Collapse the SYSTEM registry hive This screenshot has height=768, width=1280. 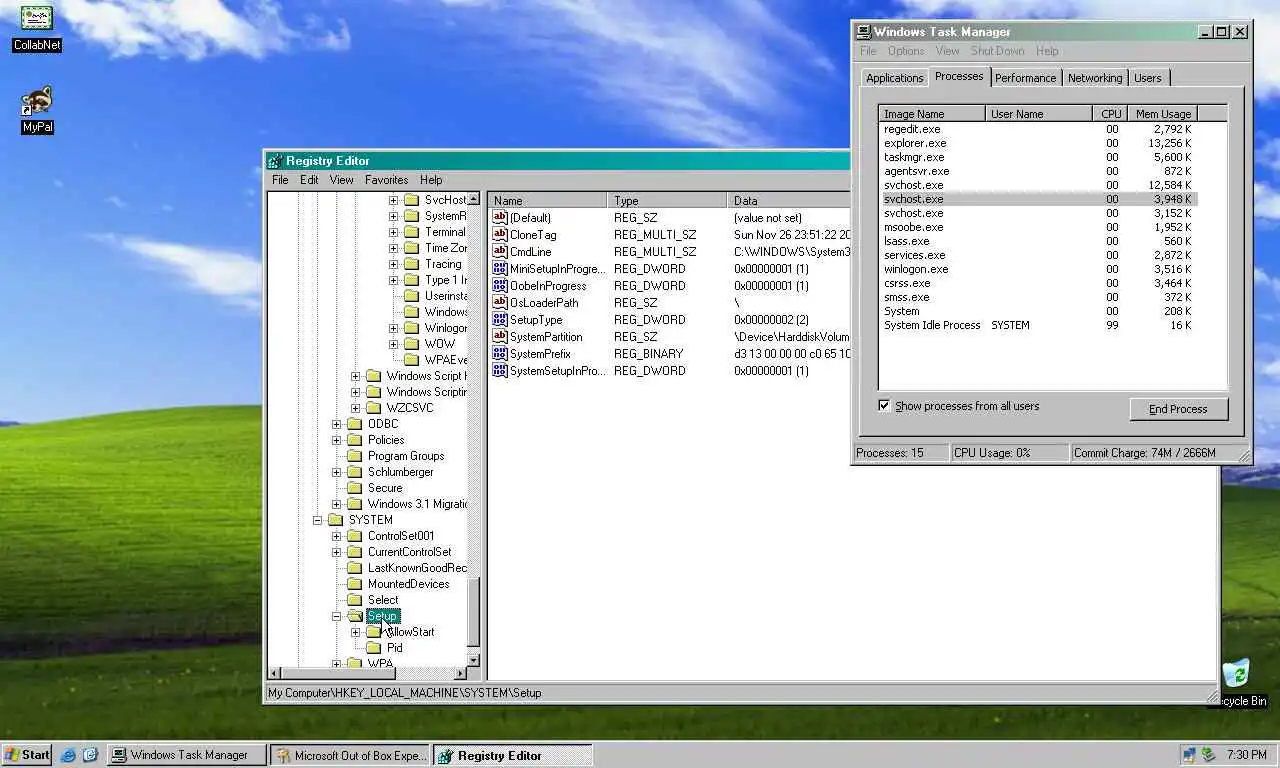[x=317, y=520]
